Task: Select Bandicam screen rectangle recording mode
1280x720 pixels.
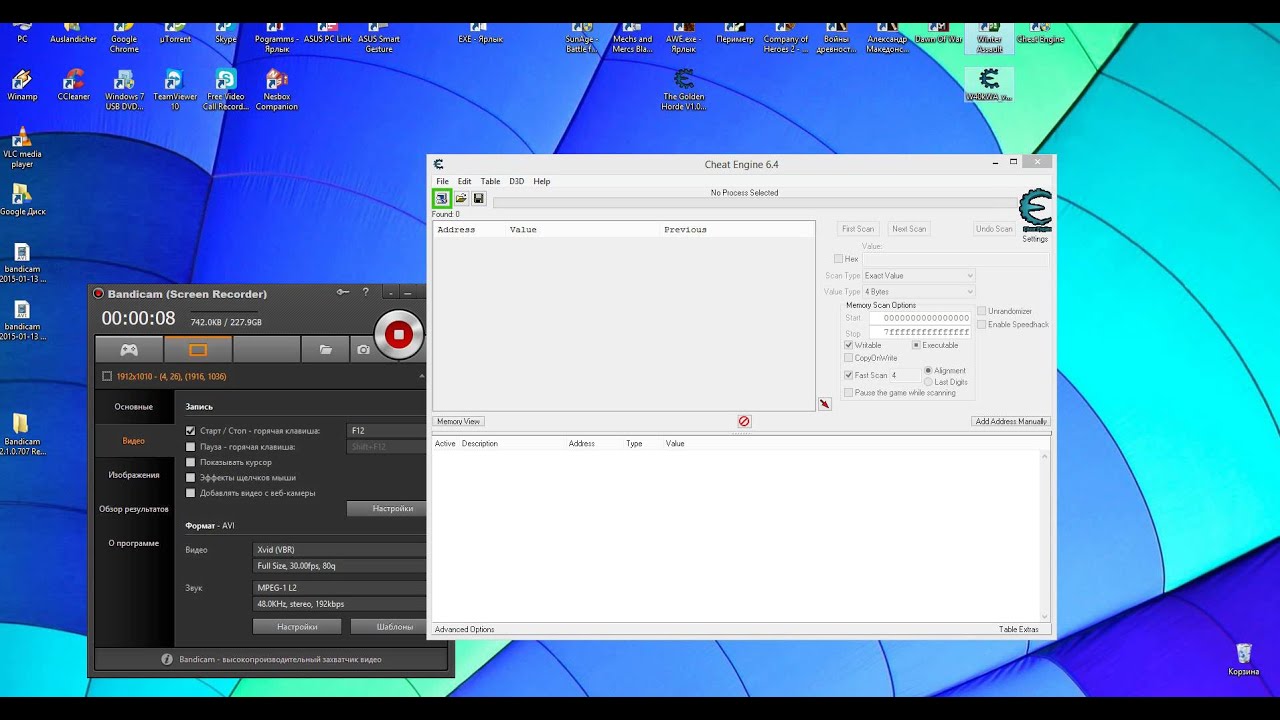Action: pos(198,349)
